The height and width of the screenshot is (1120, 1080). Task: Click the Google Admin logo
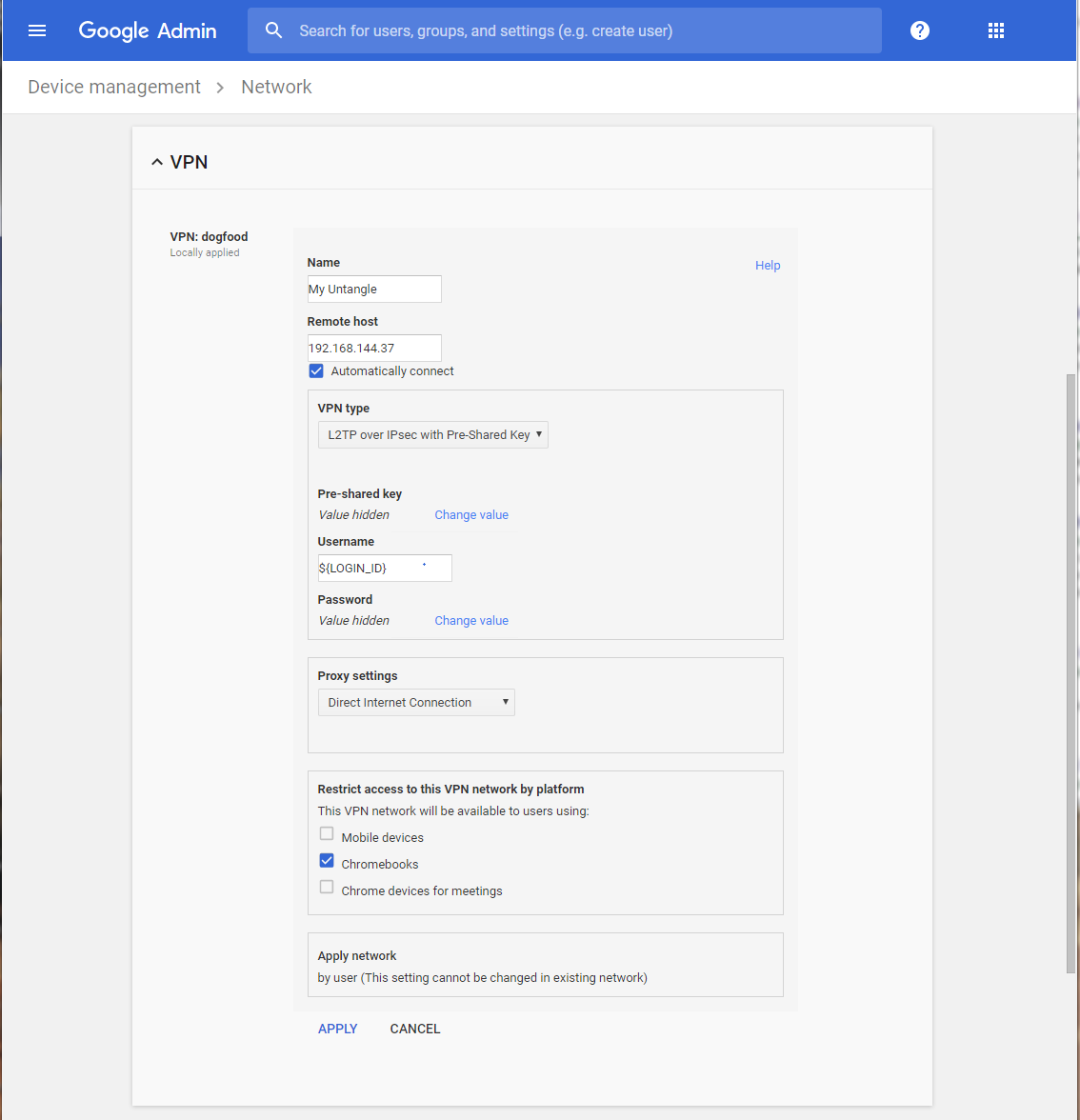148,30
